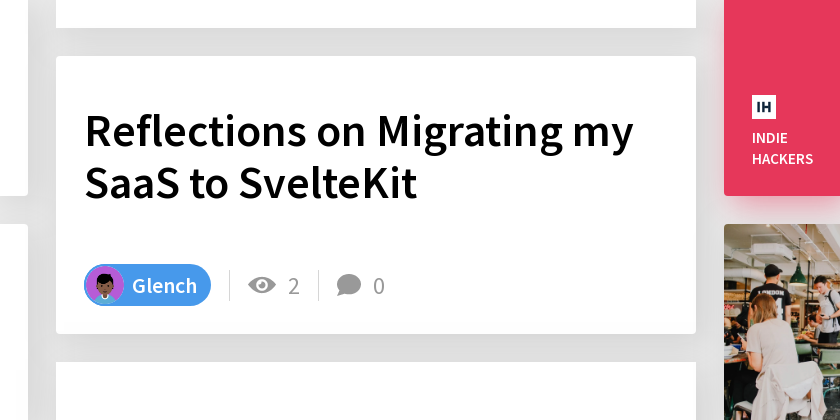Select the white card below the article
Screen dimensions: 840x420
click(376, 391)
